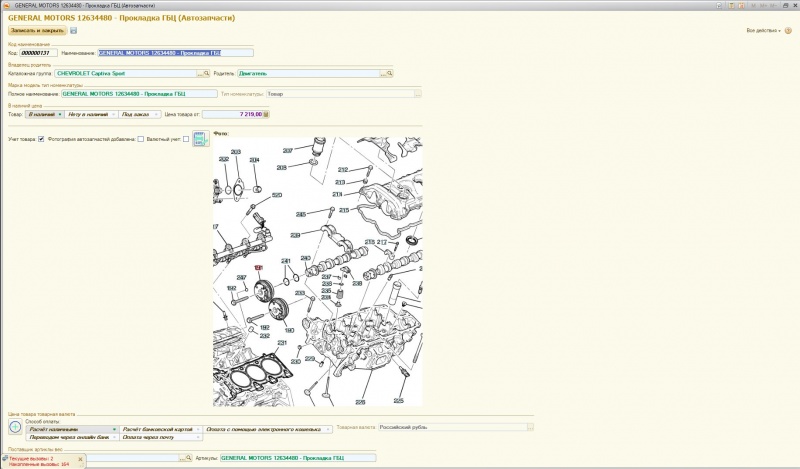Click the M+ button in title bar
This screenshot has width=800, height=469.
(x=764, y=5)
